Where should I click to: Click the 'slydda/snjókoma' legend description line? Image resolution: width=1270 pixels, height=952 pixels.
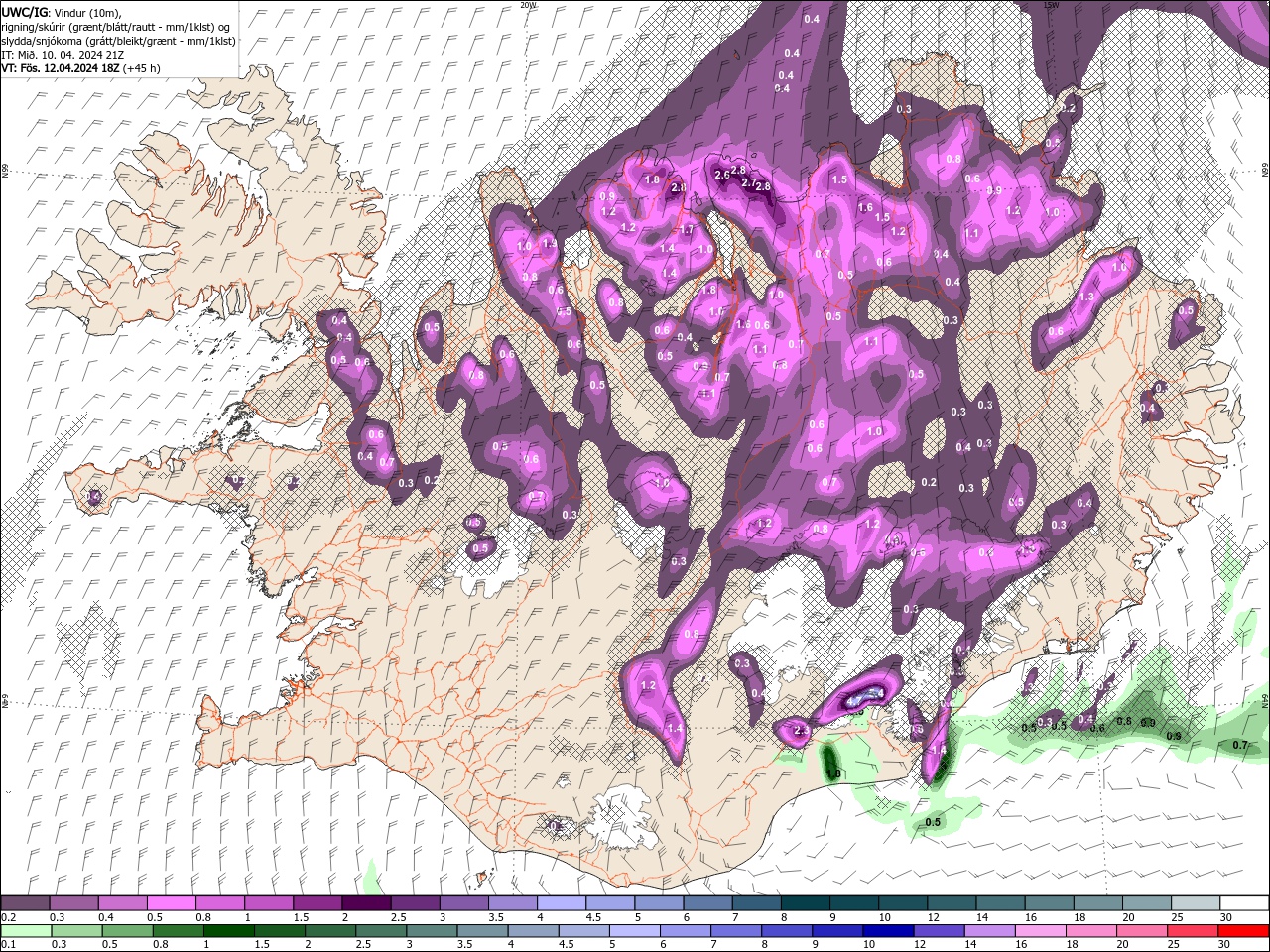(x=119, y=41)
